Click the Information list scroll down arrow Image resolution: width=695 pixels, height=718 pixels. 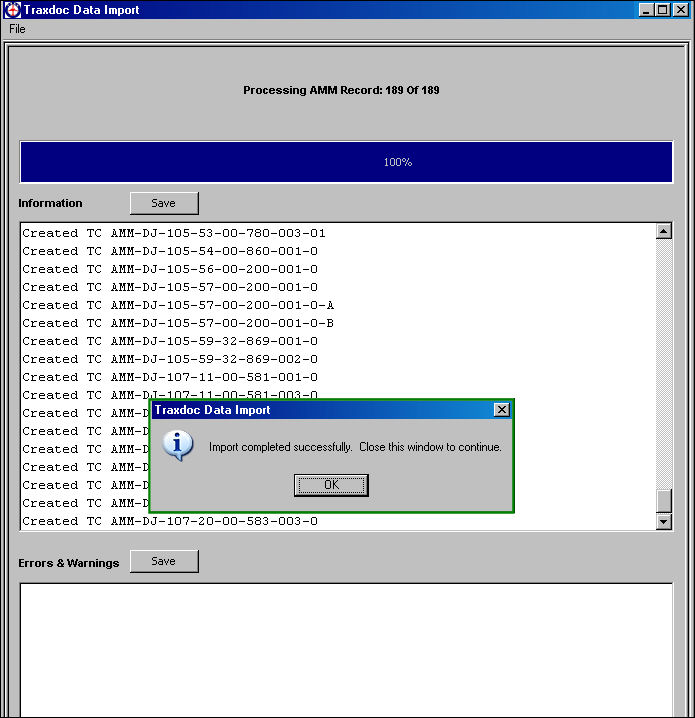point(663,521)
